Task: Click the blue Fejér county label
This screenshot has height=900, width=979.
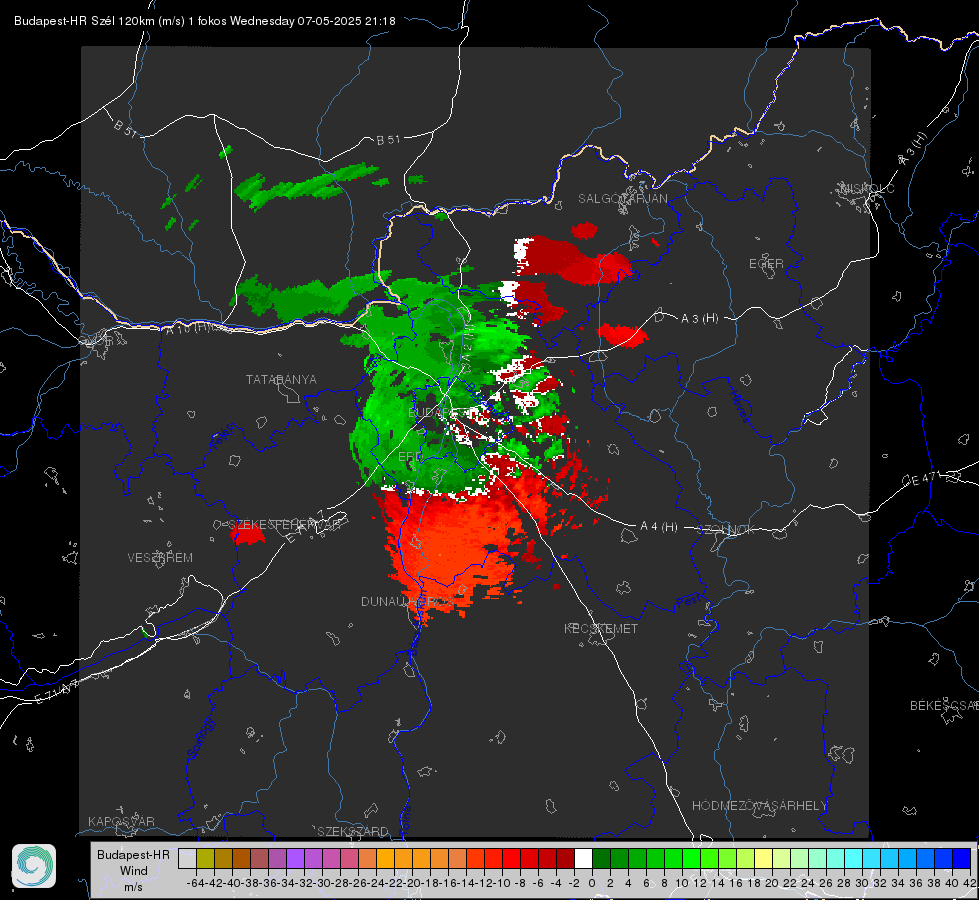Action: tap(223, 437)
